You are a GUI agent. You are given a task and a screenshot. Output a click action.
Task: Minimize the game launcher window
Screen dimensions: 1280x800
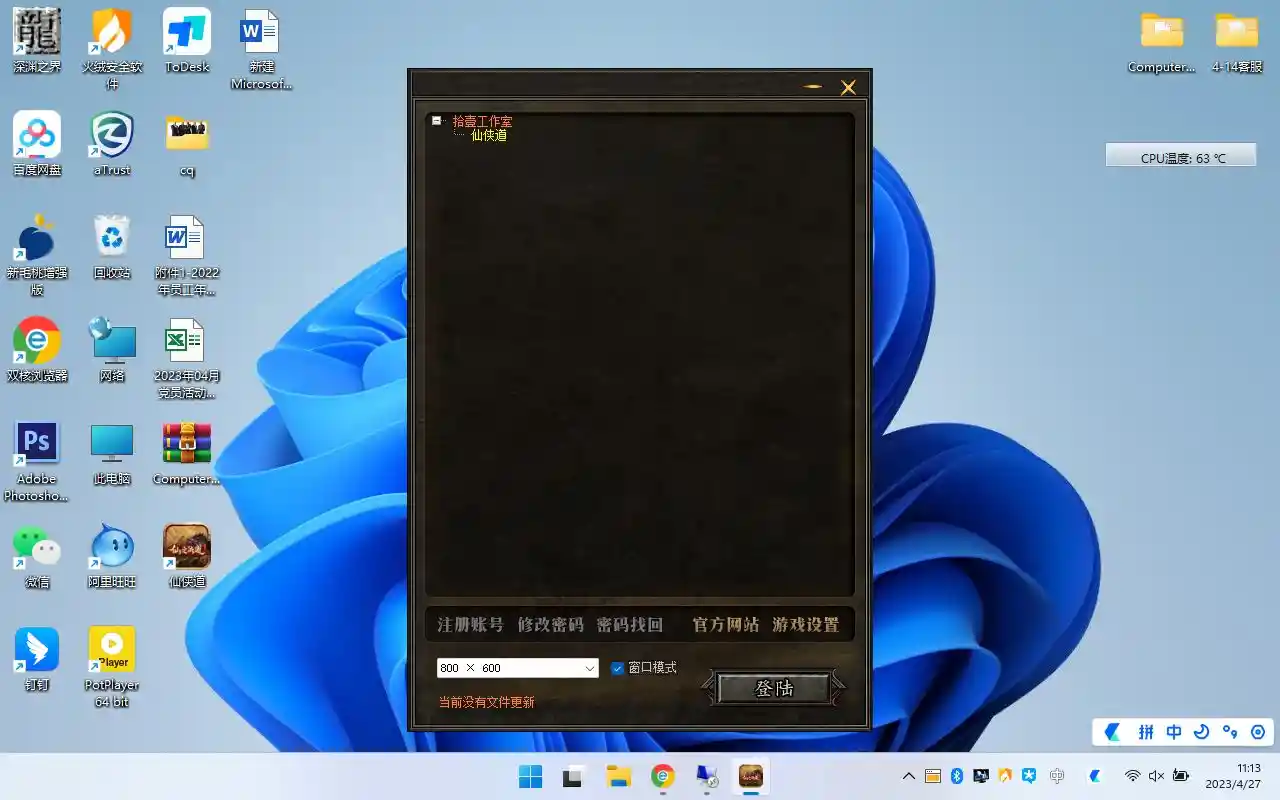(813, 87)
